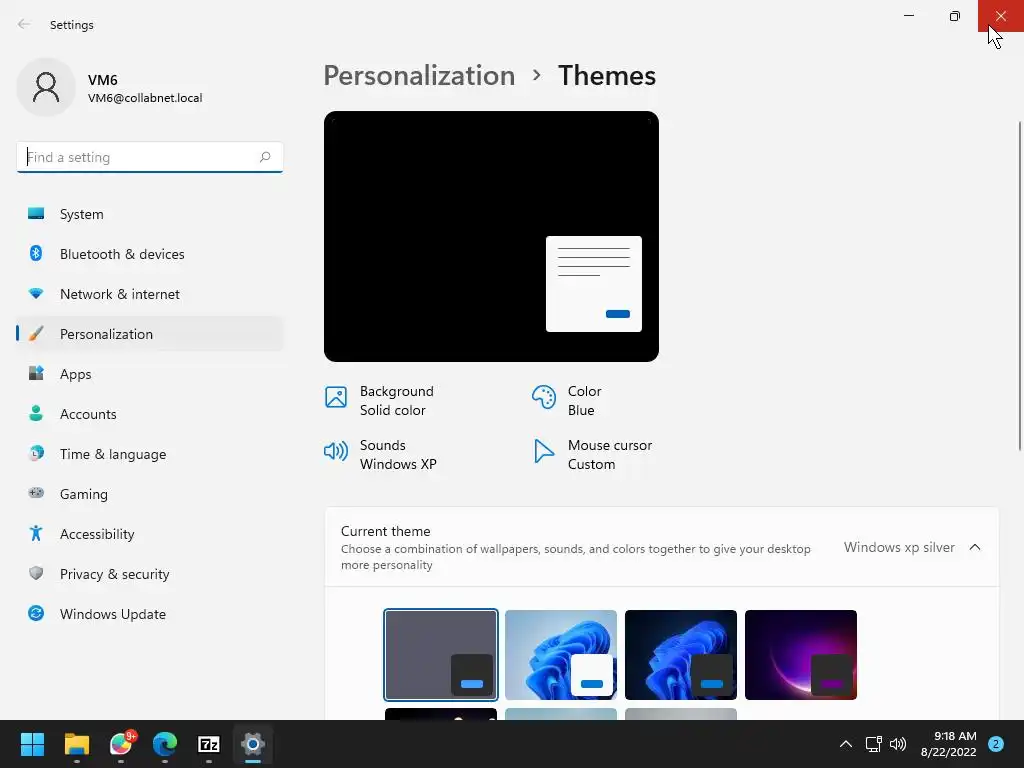This screenshot has width=1024, height=768.
Task: Show hidden system tray icons
Action: [846, 744]
